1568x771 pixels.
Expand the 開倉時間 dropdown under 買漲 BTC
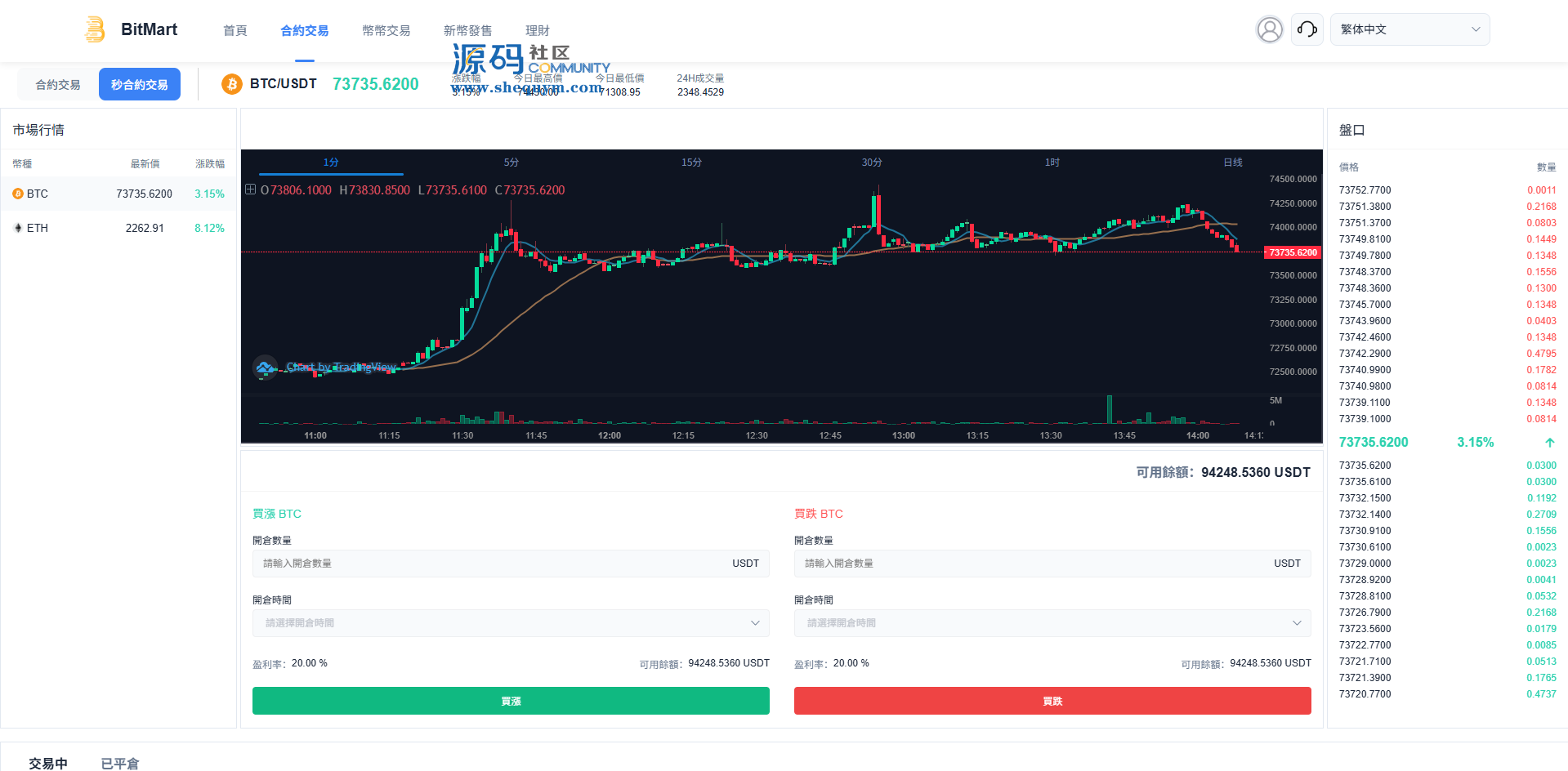511,623
